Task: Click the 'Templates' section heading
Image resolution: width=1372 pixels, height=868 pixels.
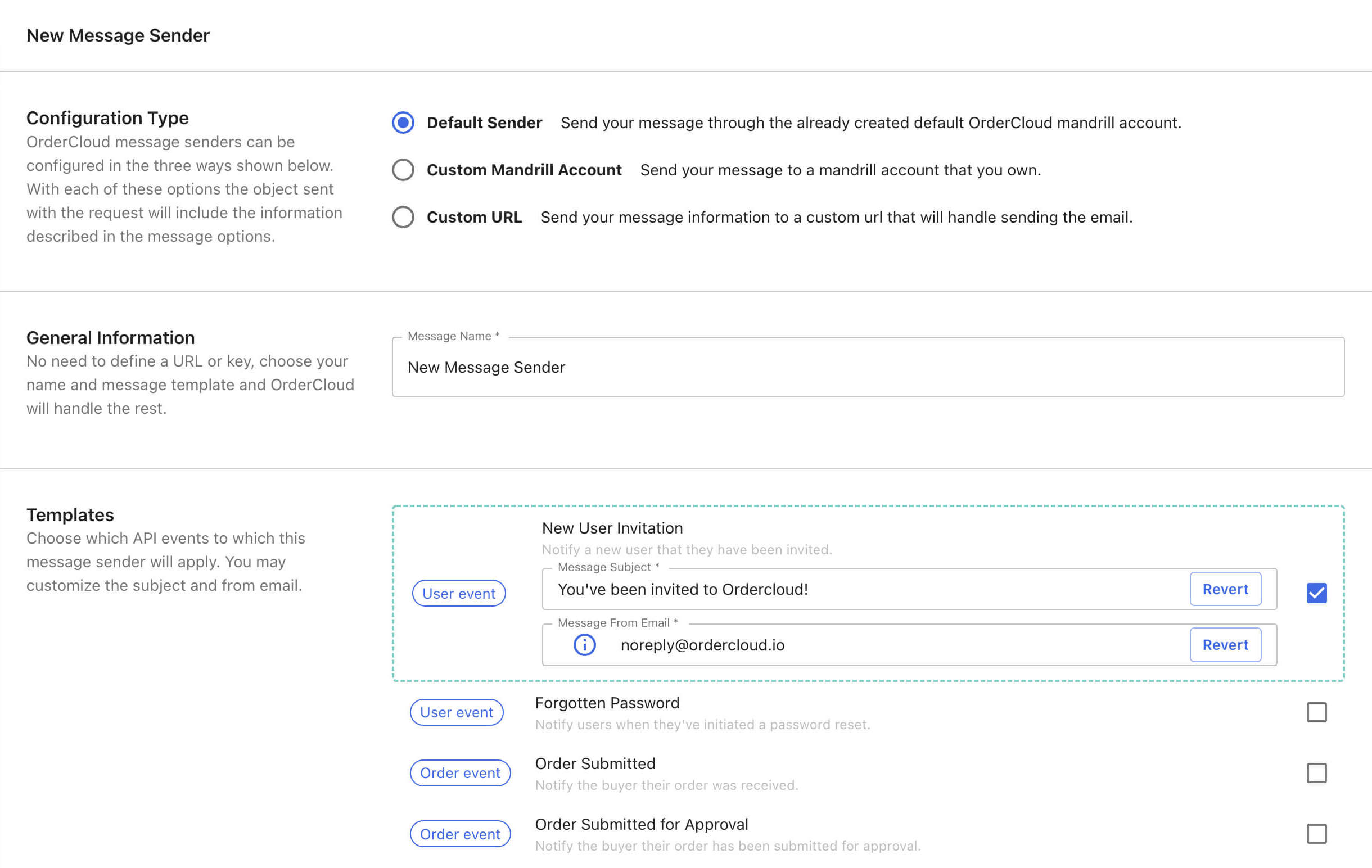Action: pyautogui.click(x=70, y=515)
